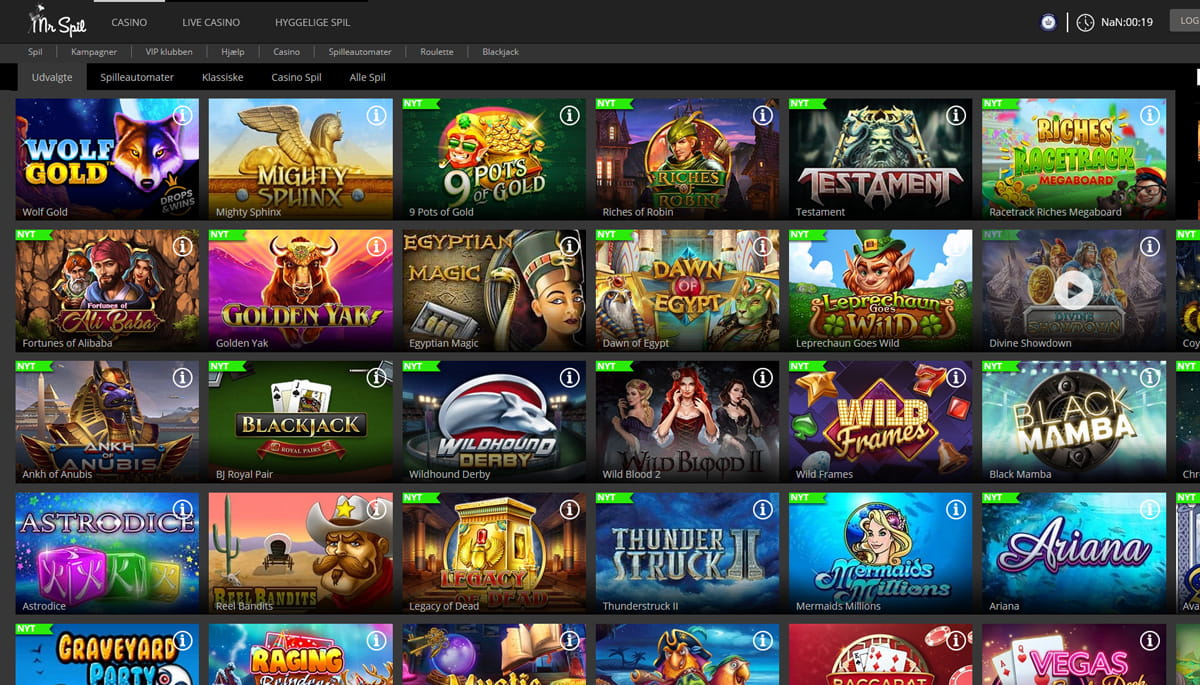The image size is (1200, 685).
Task: Click info icon on Racetrack Riches Megaboard
Action: coord(1149,116)
